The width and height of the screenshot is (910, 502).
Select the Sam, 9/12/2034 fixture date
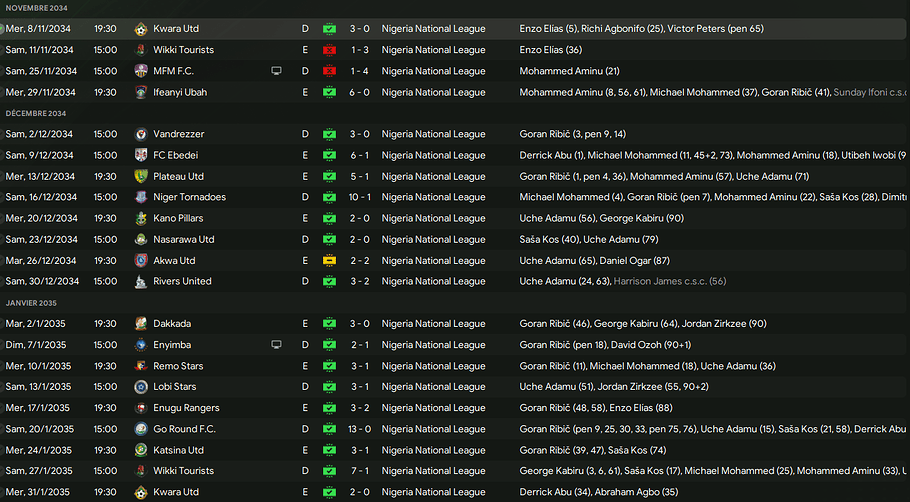tap(39, 156)
